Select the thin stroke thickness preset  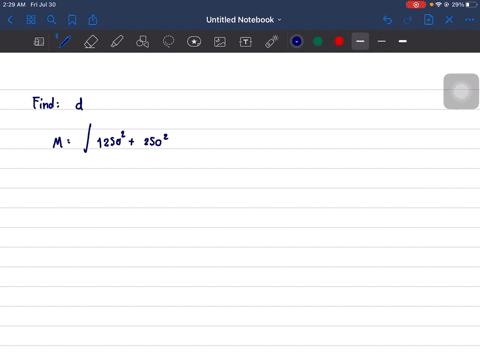[x=382, y=41]
